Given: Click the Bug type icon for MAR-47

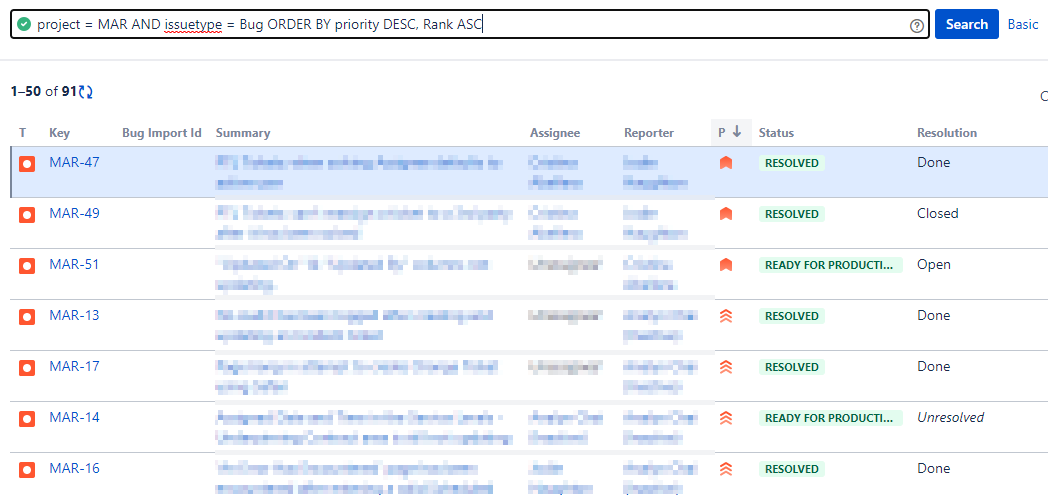Looking at the screenshot, I should (27, 164).
